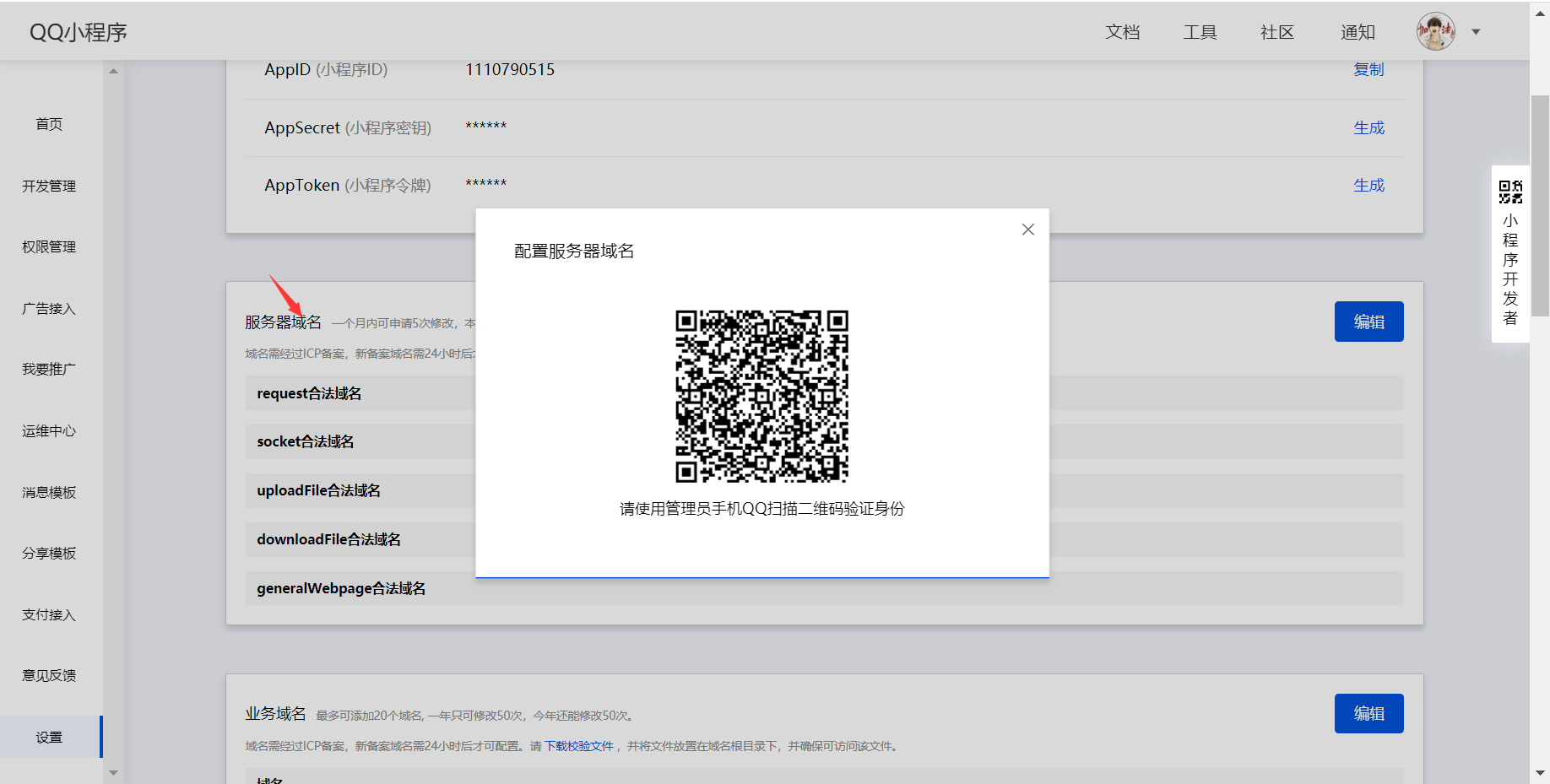Open 通知 in the top navigation

coord(1358,32)
